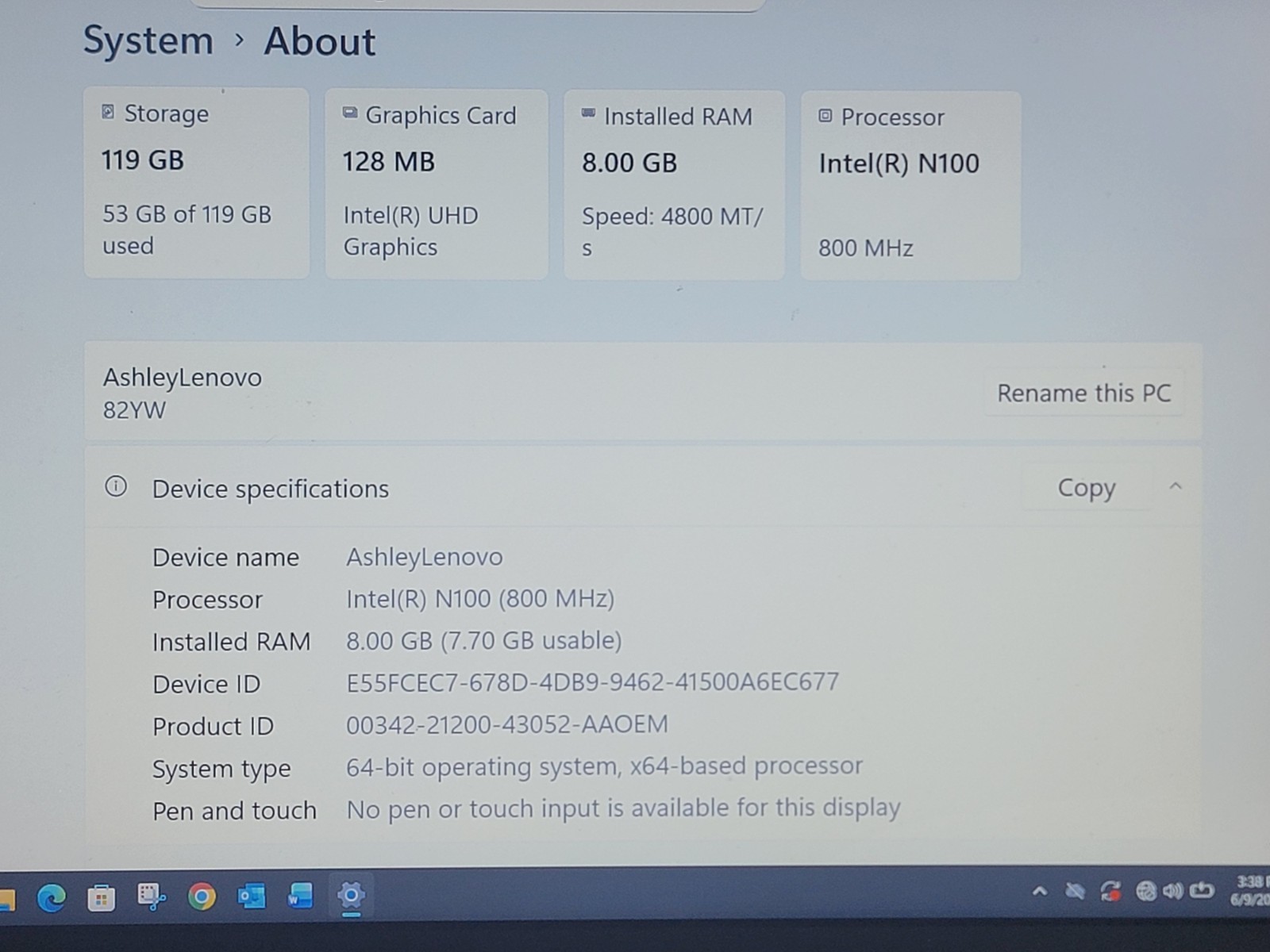Viewport: 1270px width, 952px height.
Task: Click the AshleyLenovo PC name header
Action: click(x=182, y=378)
